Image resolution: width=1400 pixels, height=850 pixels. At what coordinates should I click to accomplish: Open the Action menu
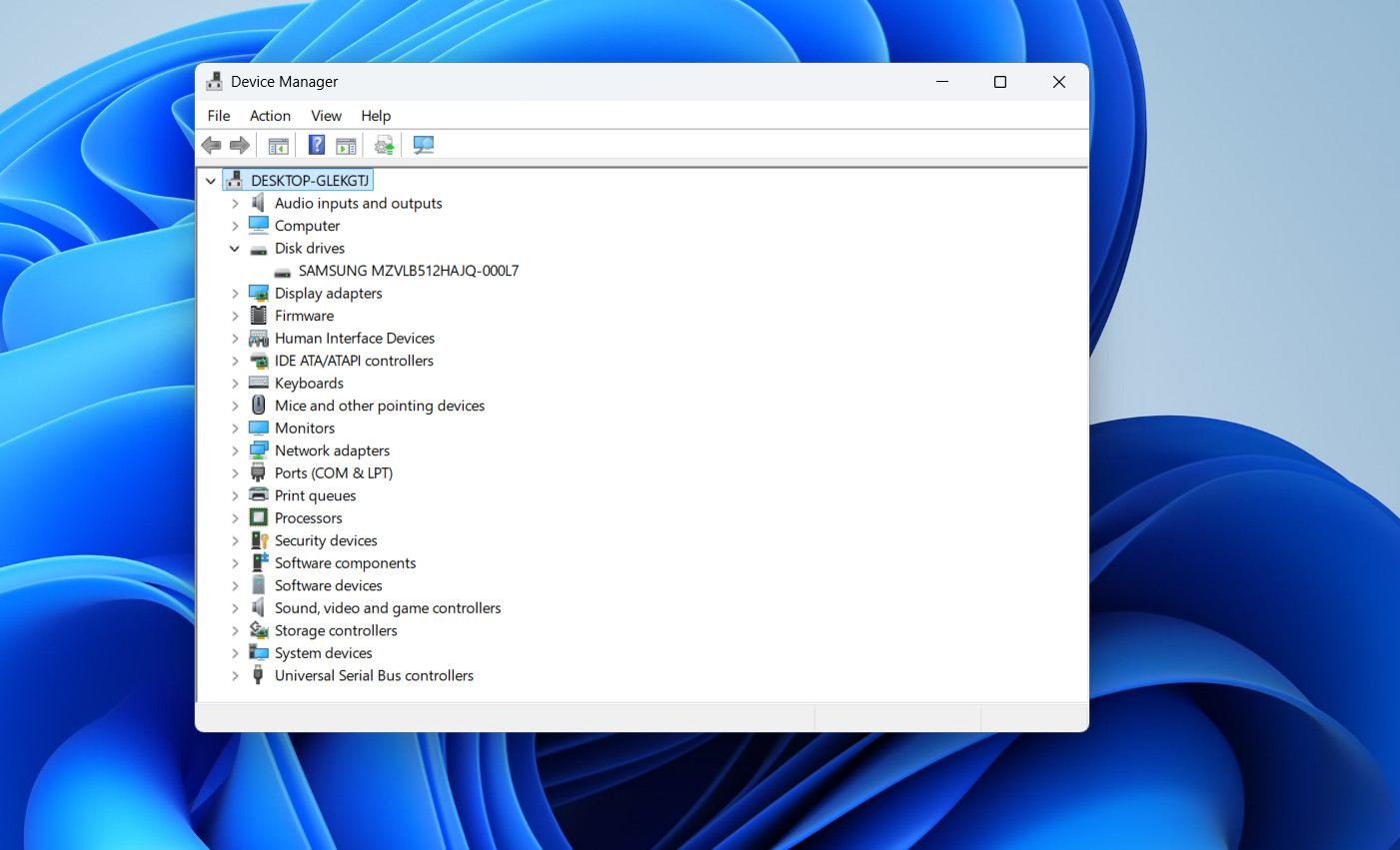pos(270,116)
